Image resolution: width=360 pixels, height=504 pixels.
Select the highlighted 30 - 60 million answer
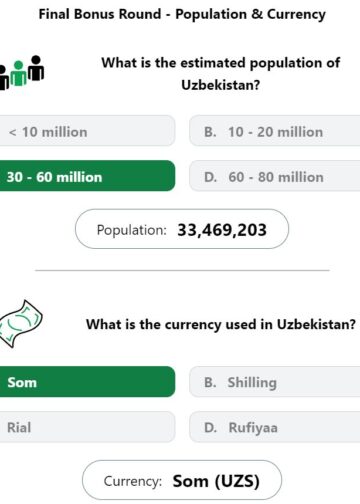tap(87, 176)
